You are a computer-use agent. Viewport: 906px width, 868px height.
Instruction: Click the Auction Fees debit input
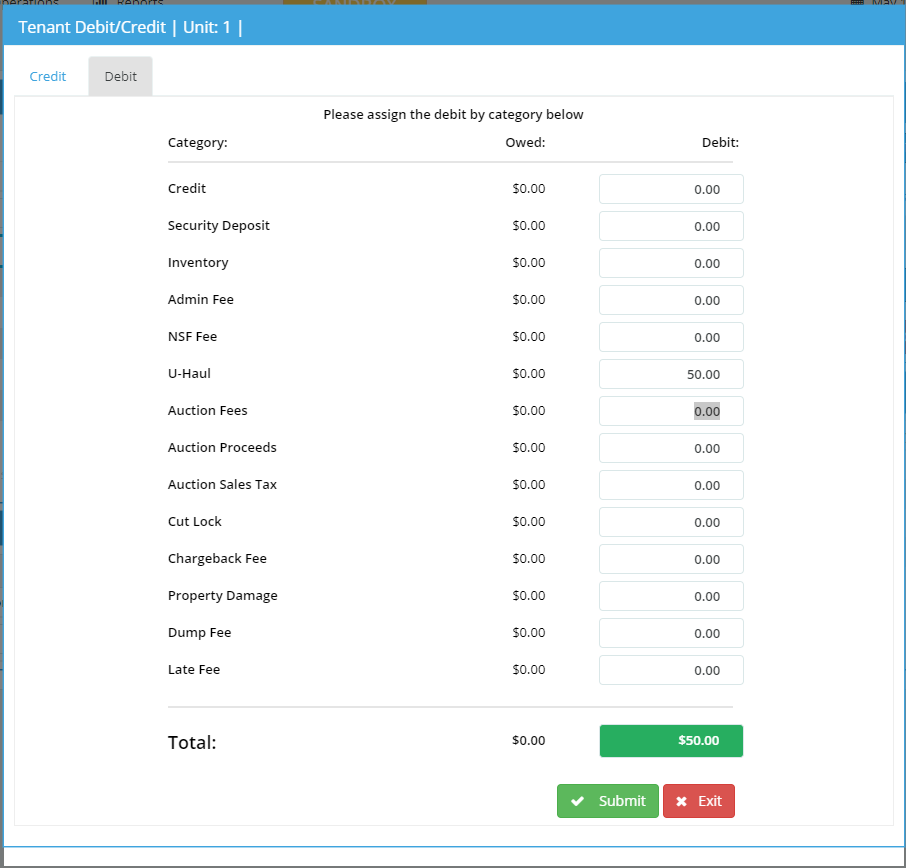(671, 411)
